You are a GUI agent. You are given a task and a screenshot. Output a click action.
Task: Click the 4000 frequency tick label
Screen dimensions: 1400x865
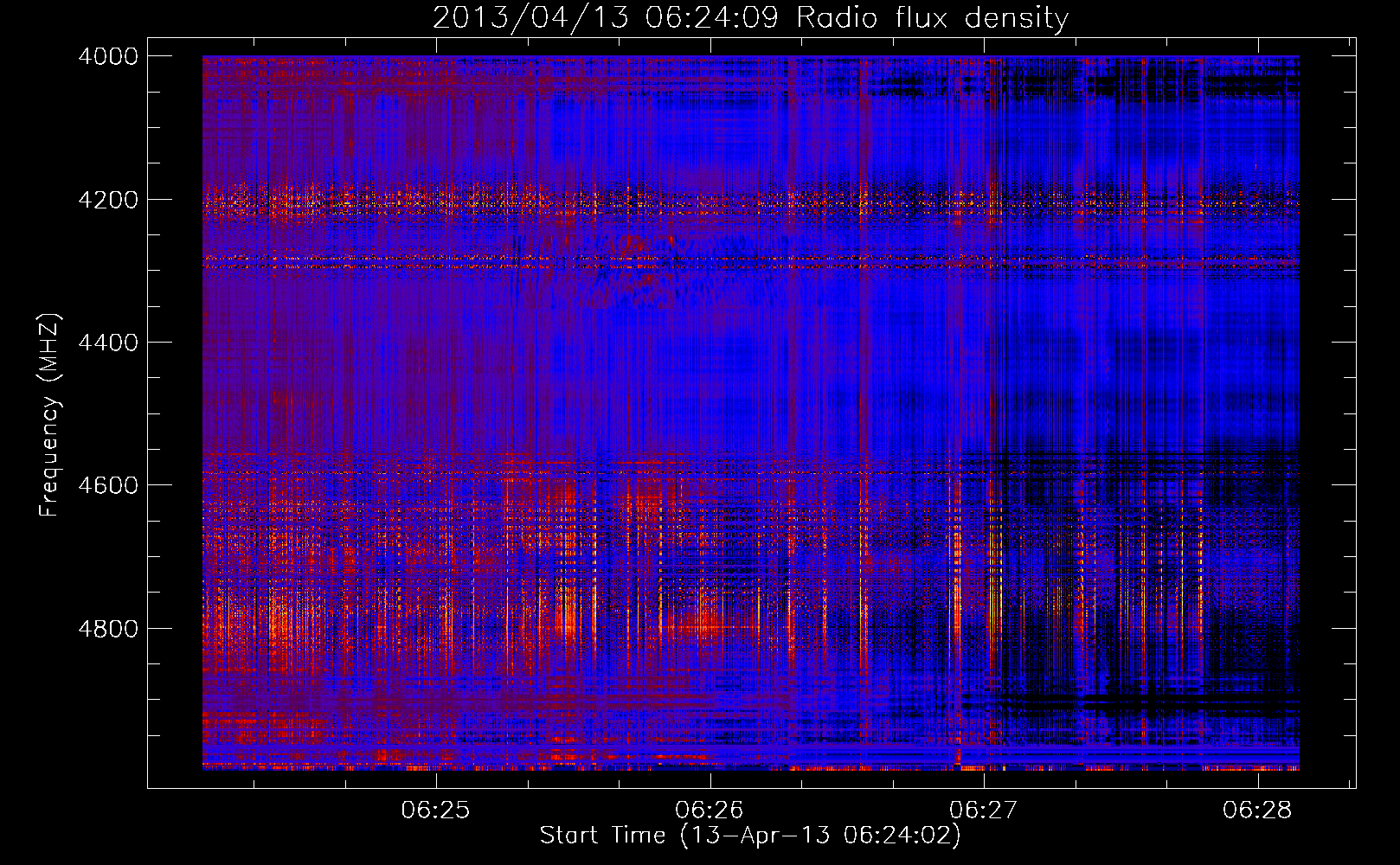(108, 56)
